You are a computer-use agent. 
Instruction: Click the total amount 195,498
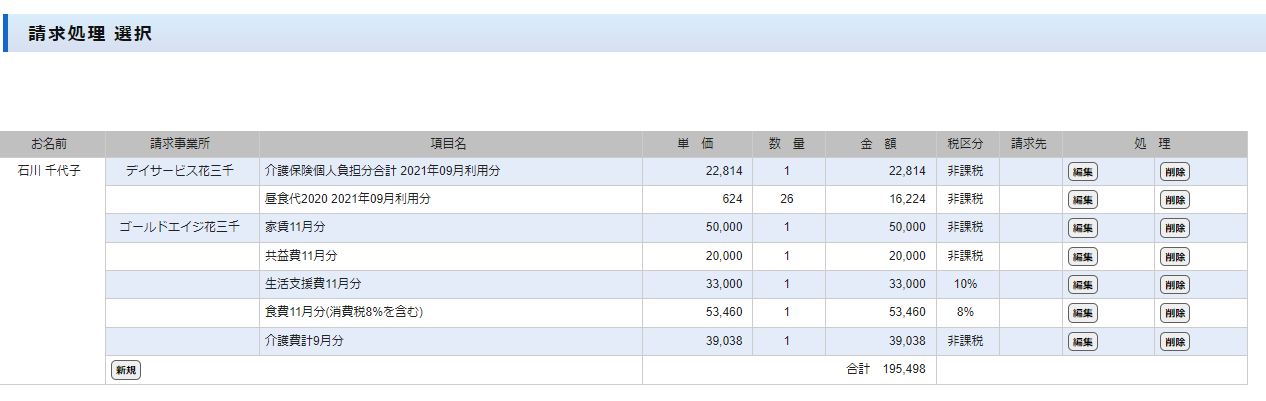[x=902, y=369]
